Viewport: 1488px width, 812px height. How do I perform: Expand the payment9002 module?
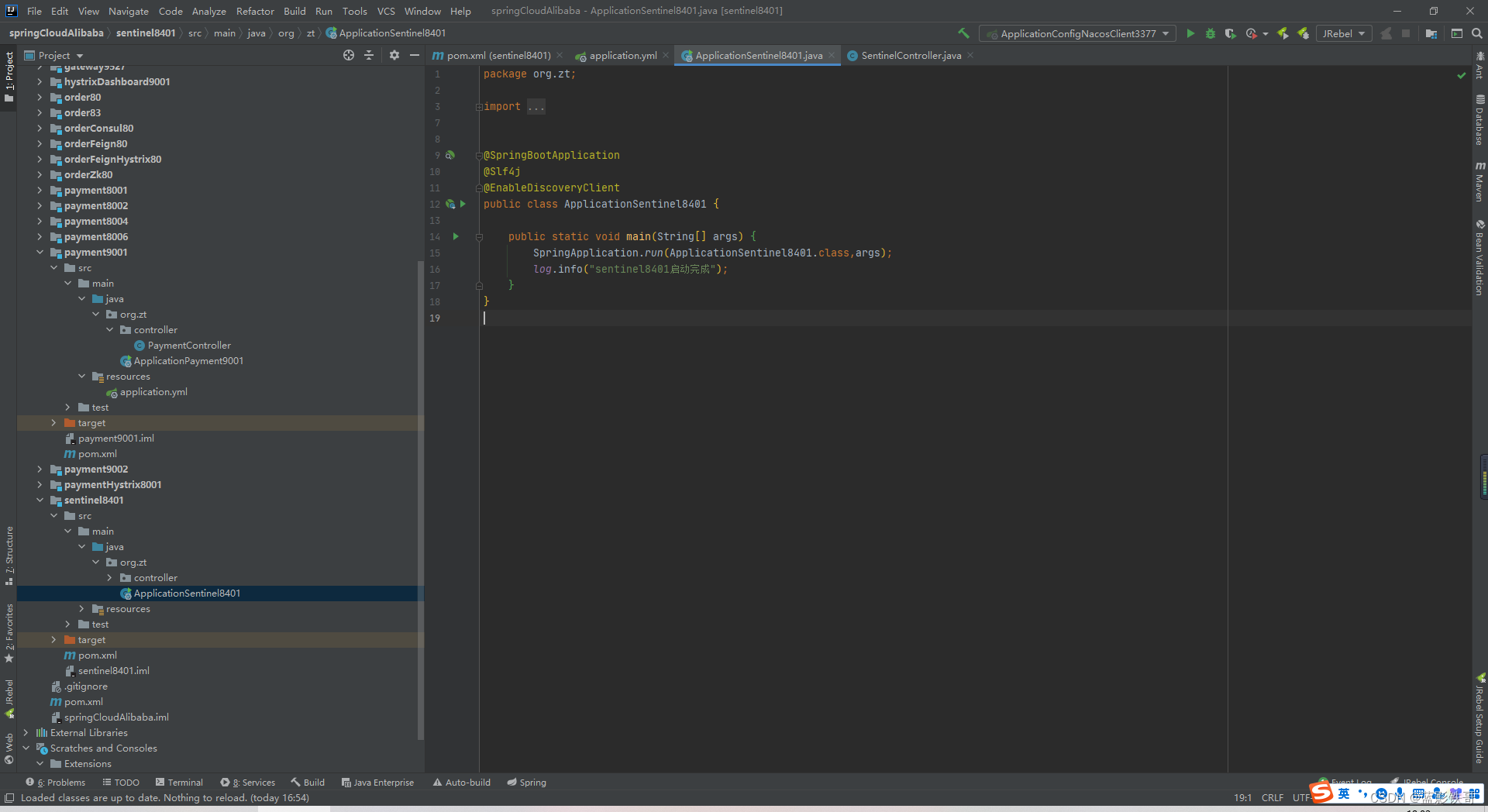point(40,469)
